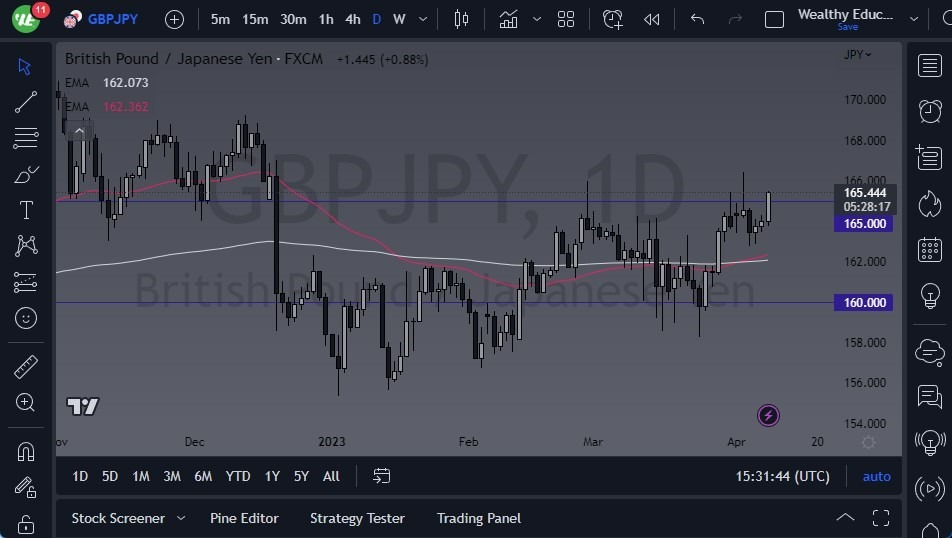The image size is (952, 538).
Task: Open the Stock Screener tab
Action: click(x=118, y=518)
